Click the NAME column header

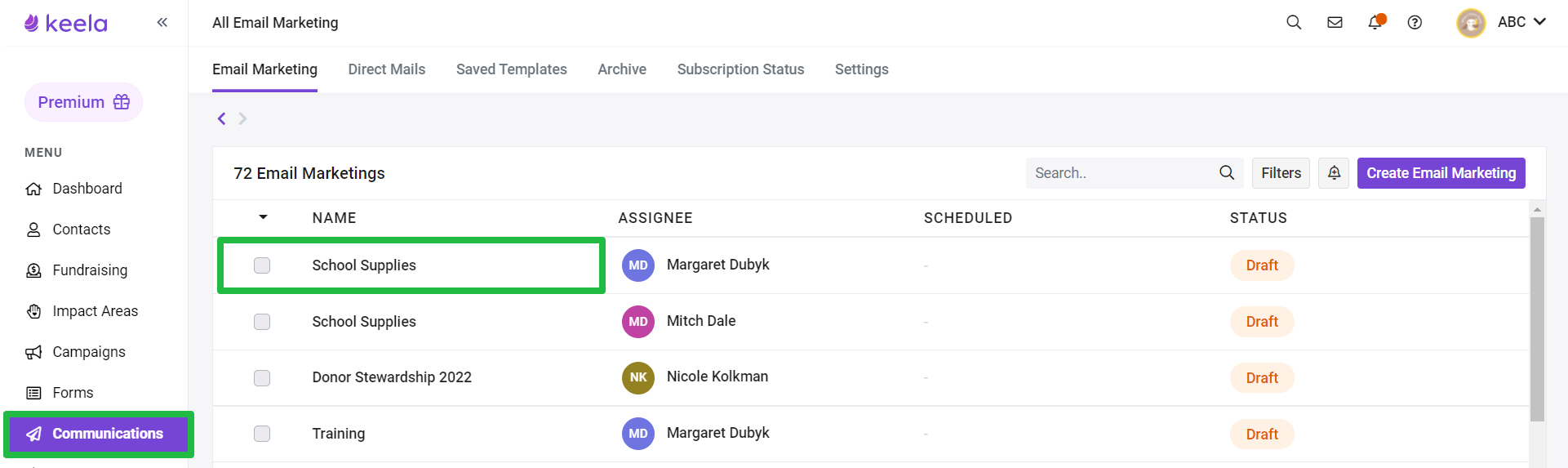coord(334,218)
